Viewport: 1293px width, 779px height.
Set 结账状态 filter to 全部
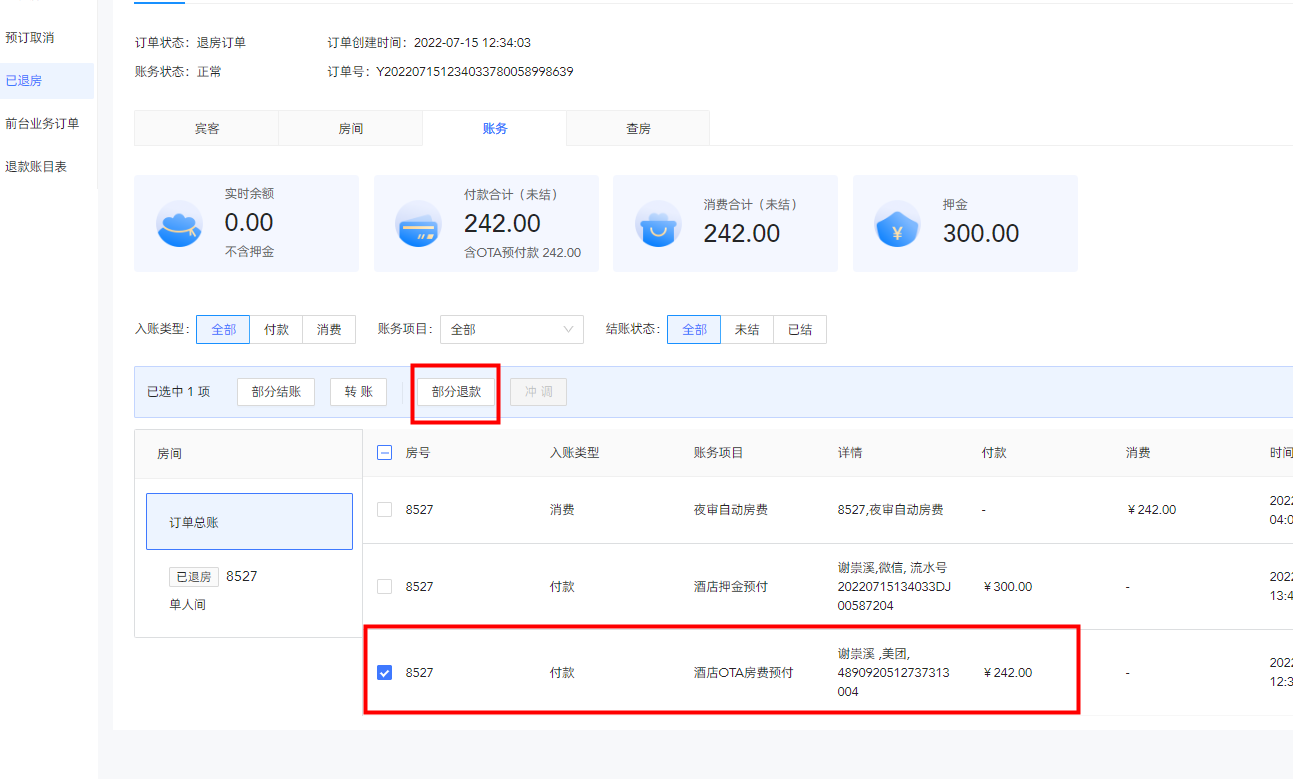tap(694, 329)
